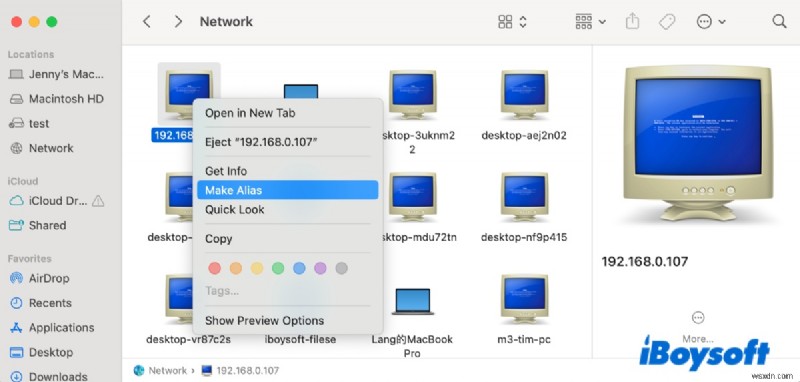This screenshot has width=800, height=382.
Task: Open the view switcher up-down arrows
Action: coord(522,21)
